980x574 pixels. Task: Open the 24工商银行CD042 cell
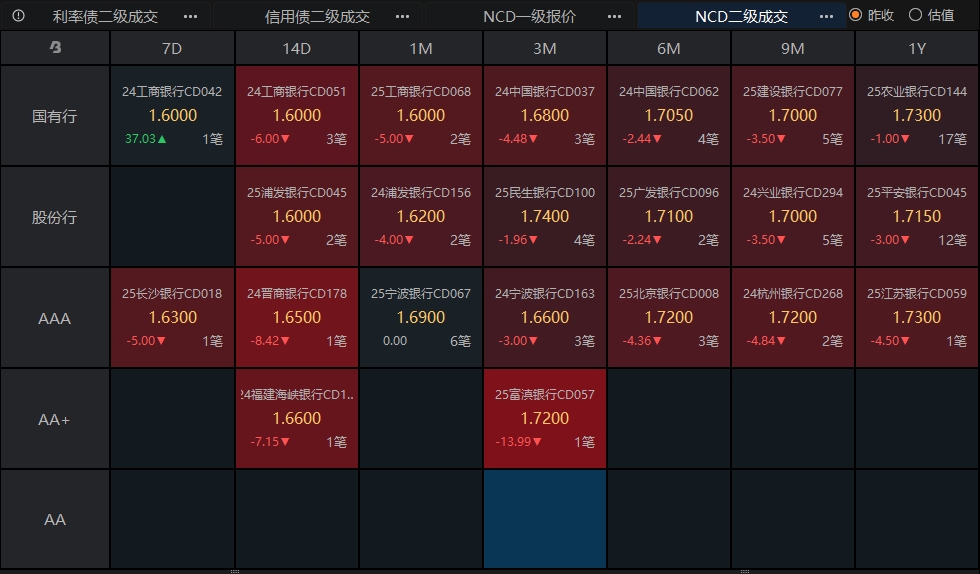coord(172,116)
